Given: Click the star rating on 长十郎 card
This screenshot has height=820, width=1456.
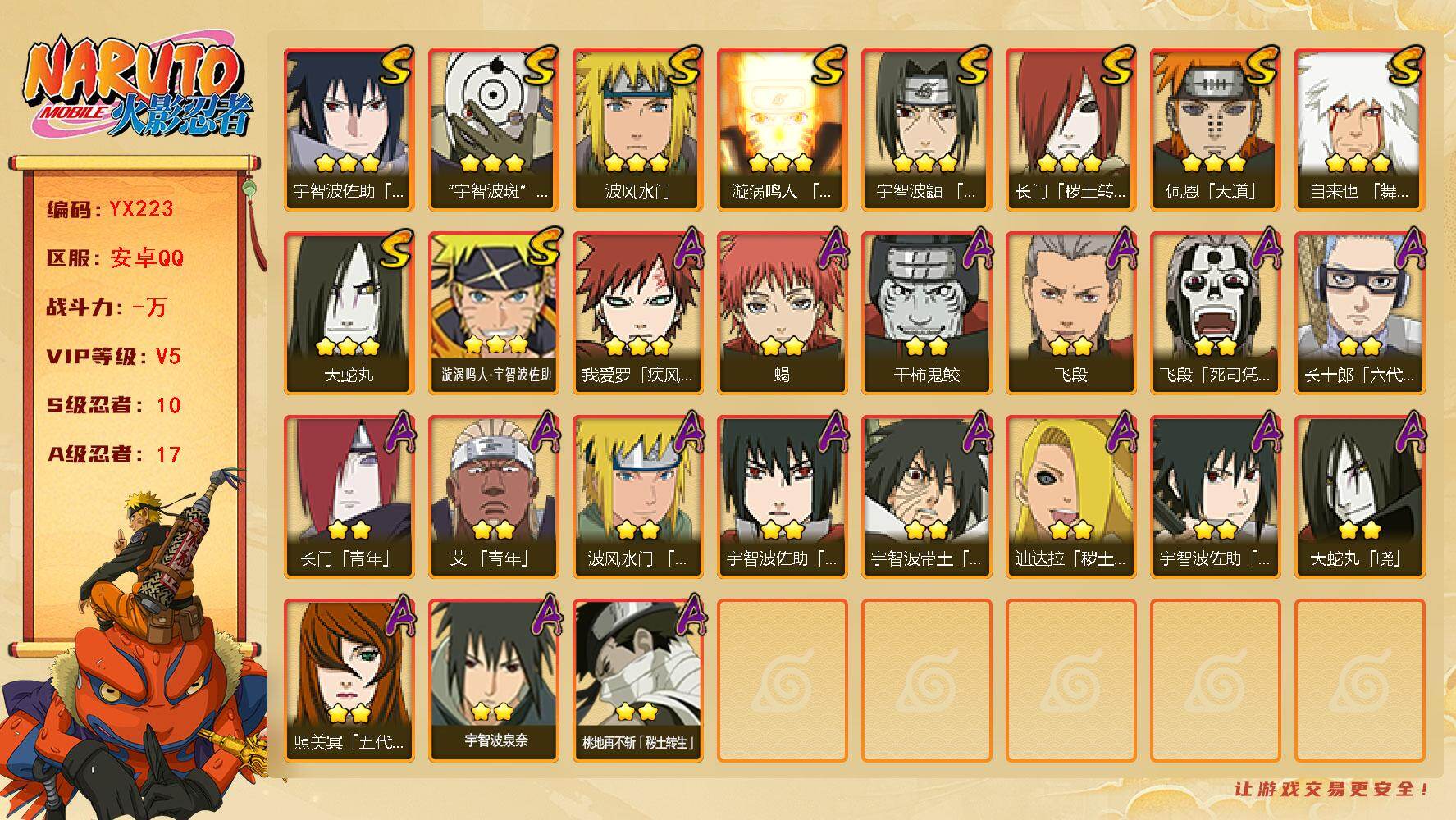Looking at the screenshot, I should [x=1359, y=345].
